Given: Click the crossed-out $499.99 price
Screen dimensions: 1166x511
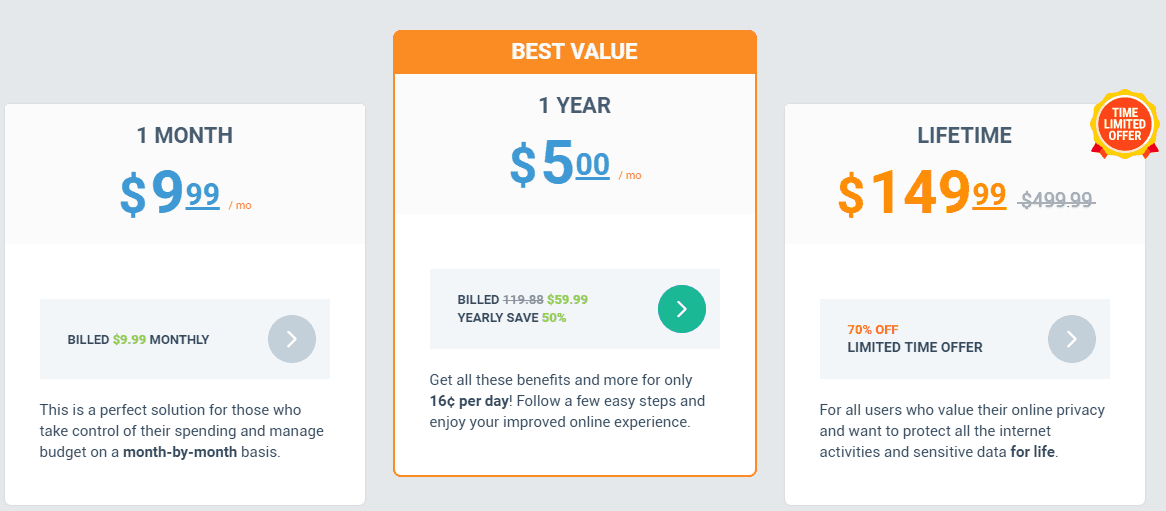Looking at the screenshot, I should 1057,199.
